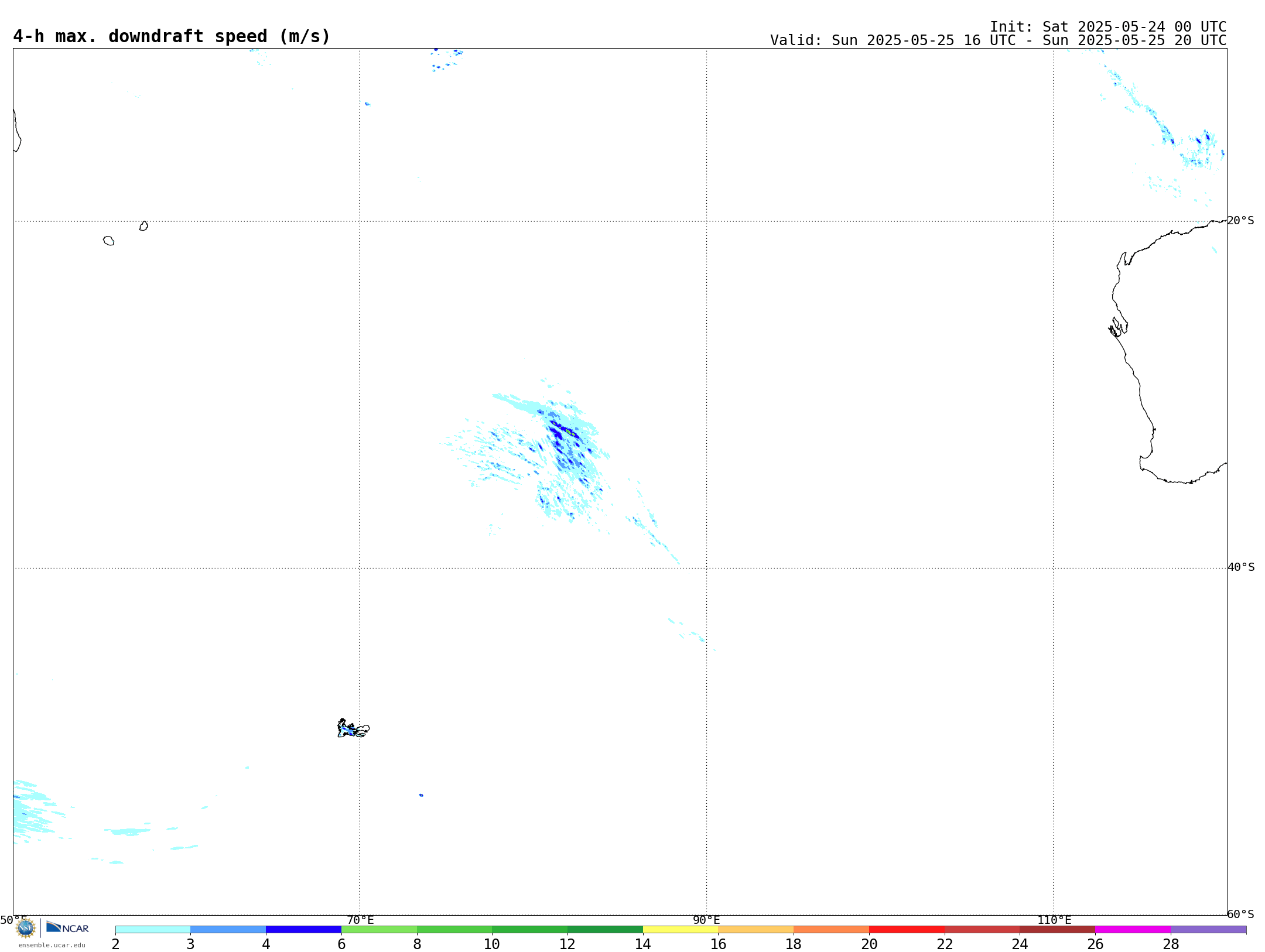This screenshot has width=1265, height=952.
Task: Click the colorbar tick label '24'
Action: coord(1020,944)
